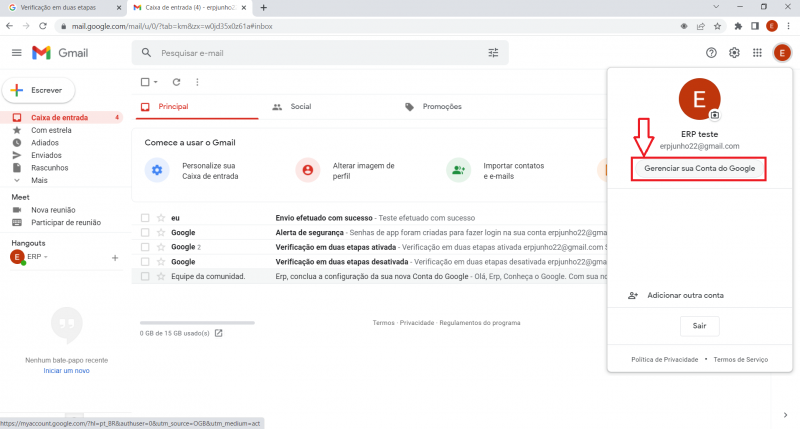
Task: Check the Alerta de segurança email
Action: (145, 233)
